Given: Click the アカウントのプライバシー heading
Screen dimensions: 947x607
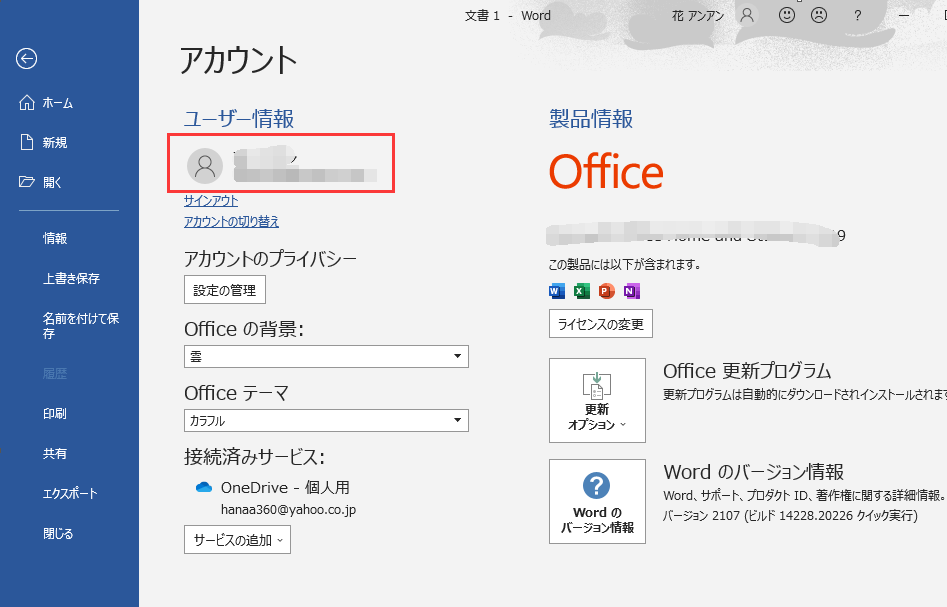Looking at the screenshot, I should coord(271,259).
